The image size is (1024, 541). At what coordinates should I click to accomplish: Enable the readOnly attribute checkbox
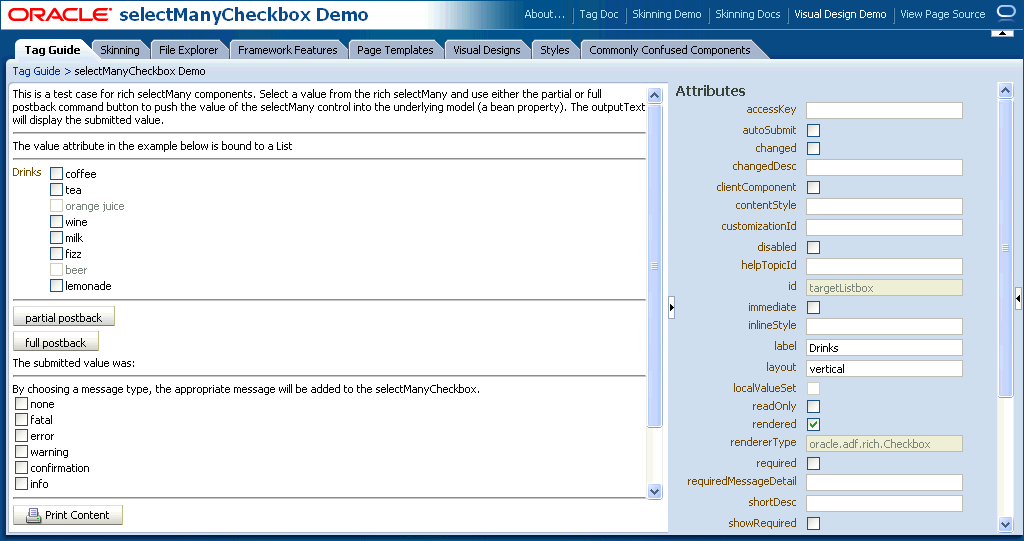pos(814,406)
